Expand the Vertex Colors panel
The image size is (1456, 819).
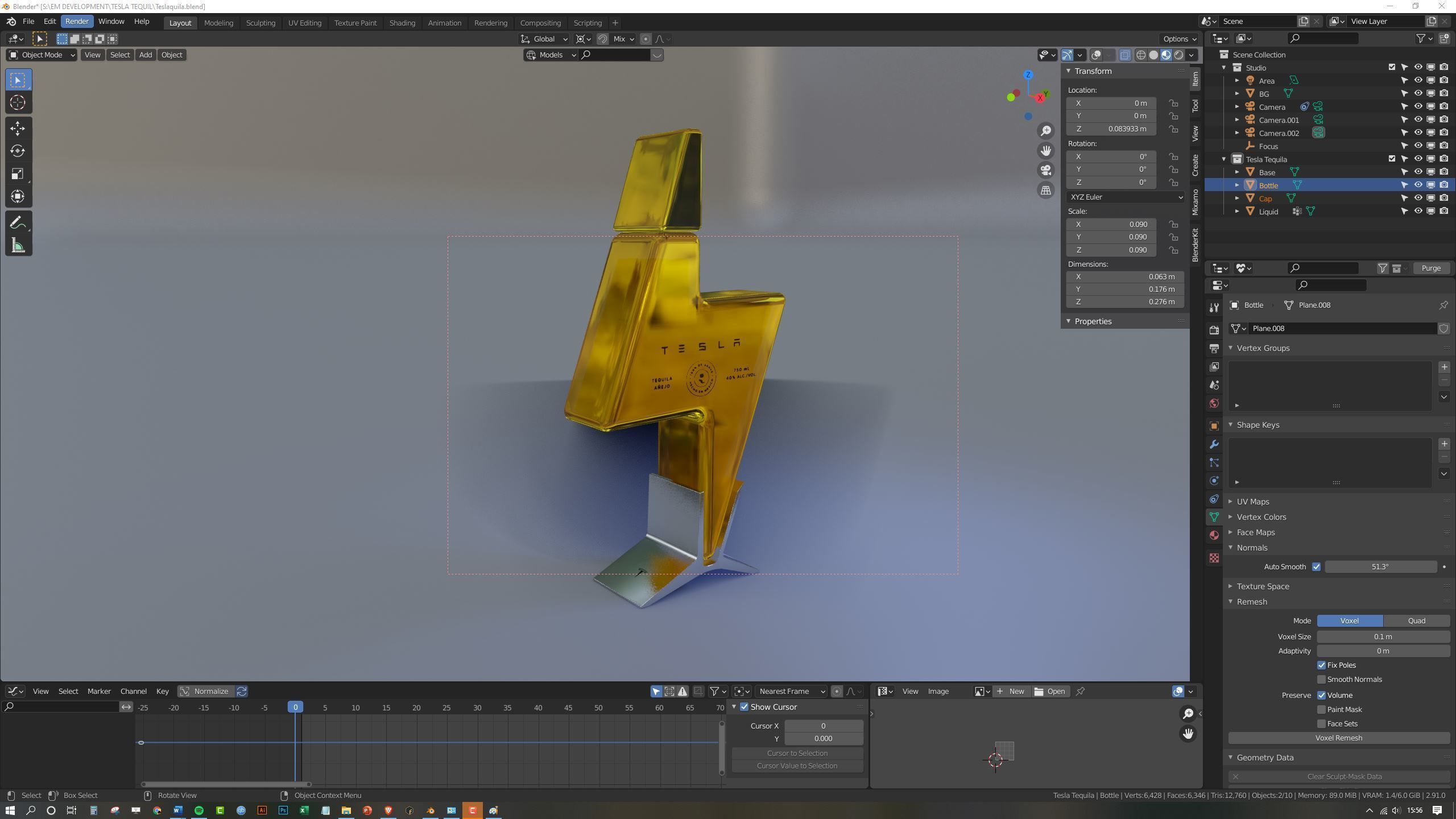[1261, 517]
